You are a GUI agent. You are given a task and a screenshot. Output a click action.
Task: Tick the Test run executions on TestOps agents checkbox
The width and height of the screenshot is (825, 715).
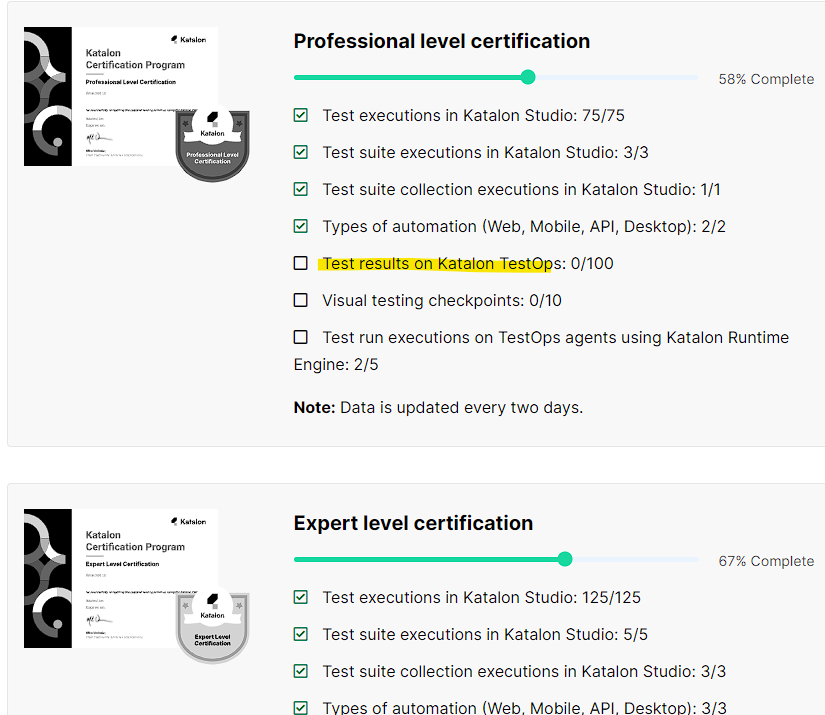pyautogui.click(x=300, y=337)
